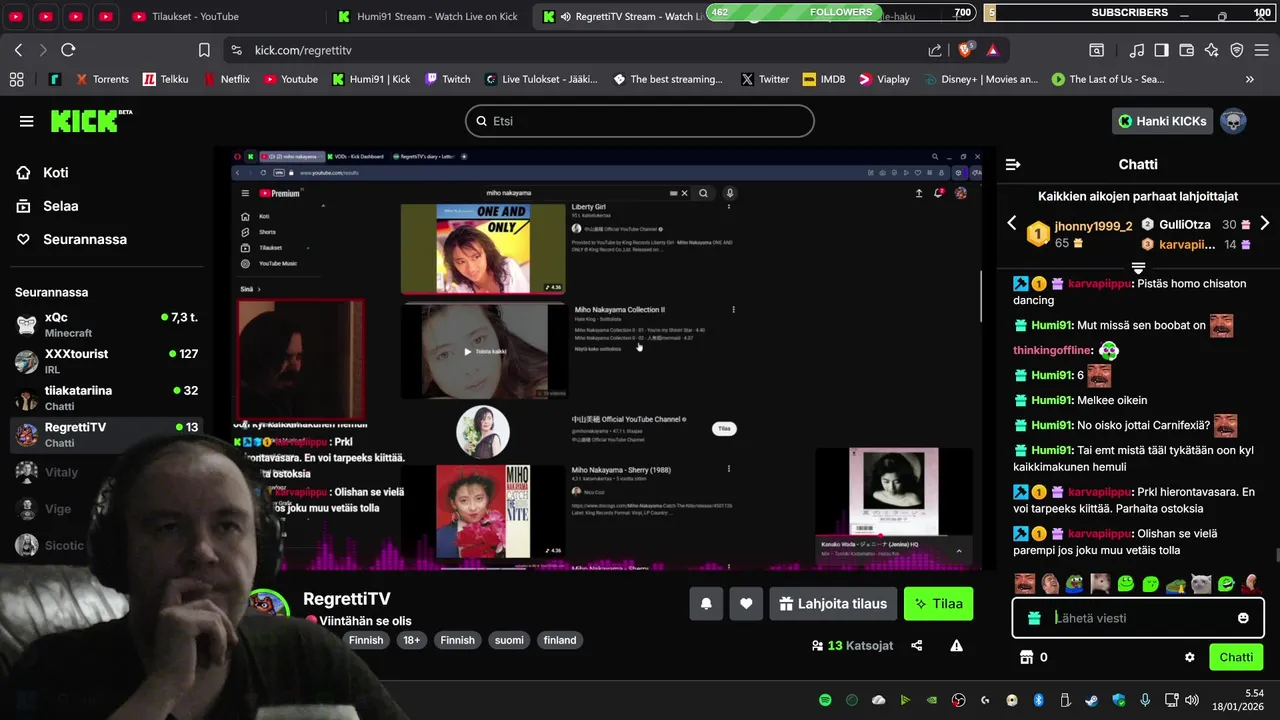This screenshot has width=1280, height=720.
Task: Select RegrettiTV channel in sidebar
Action: [x=106, y=434]
